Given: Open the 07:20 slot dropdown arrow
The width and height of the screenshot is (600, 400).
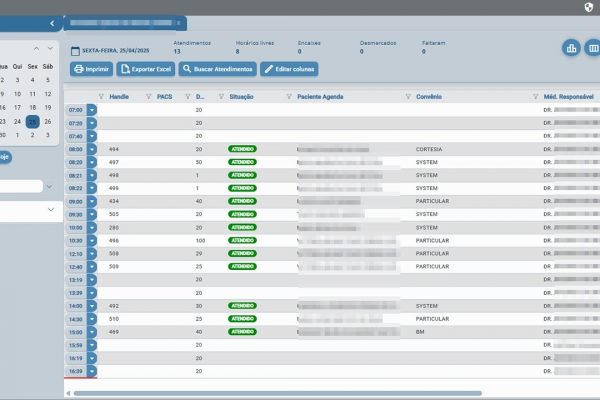Looking at the screenshot, I should point(92,123).
